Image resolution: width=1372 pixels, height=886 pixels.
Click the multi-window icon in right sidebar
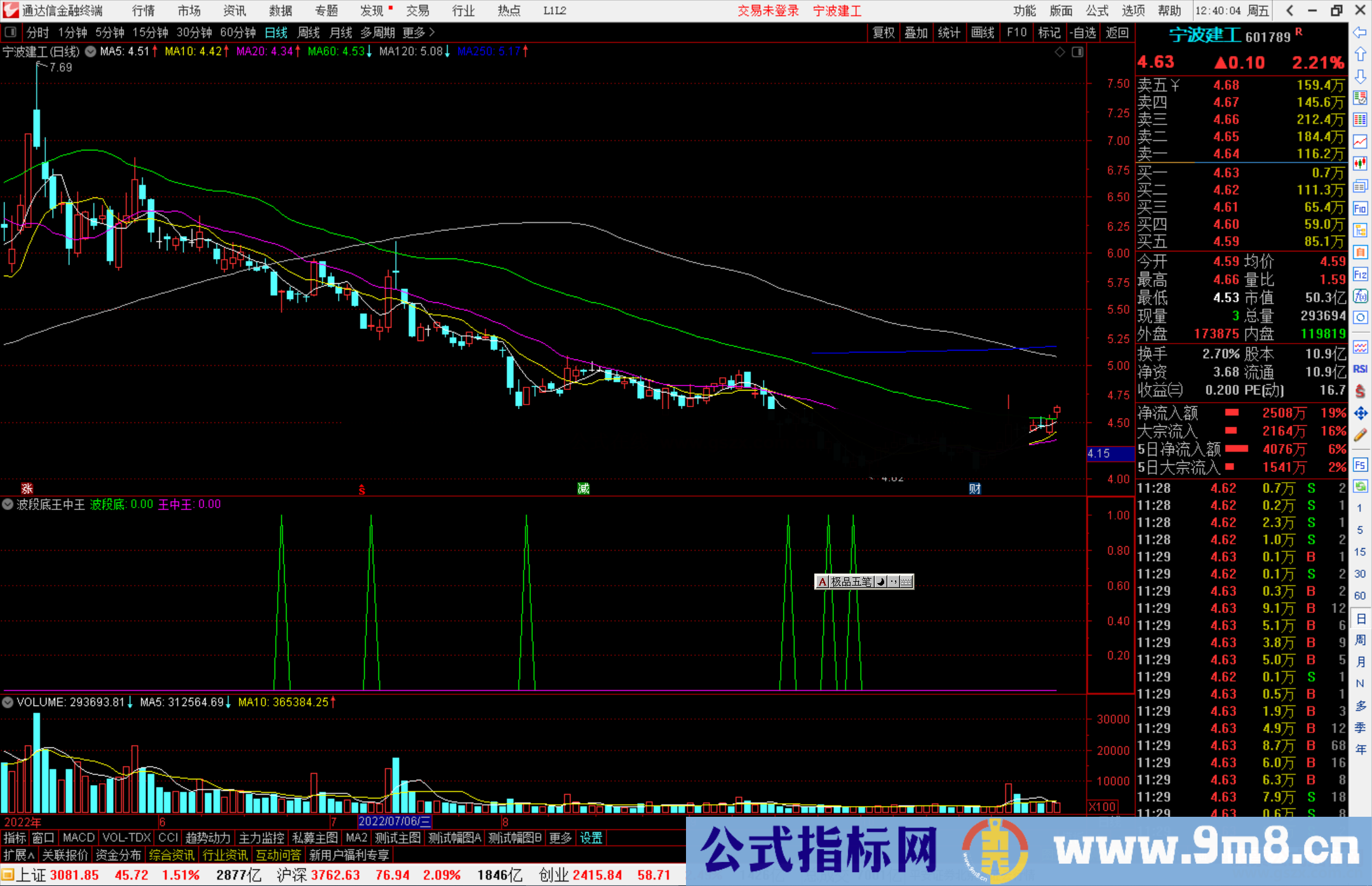point(1360,186)
